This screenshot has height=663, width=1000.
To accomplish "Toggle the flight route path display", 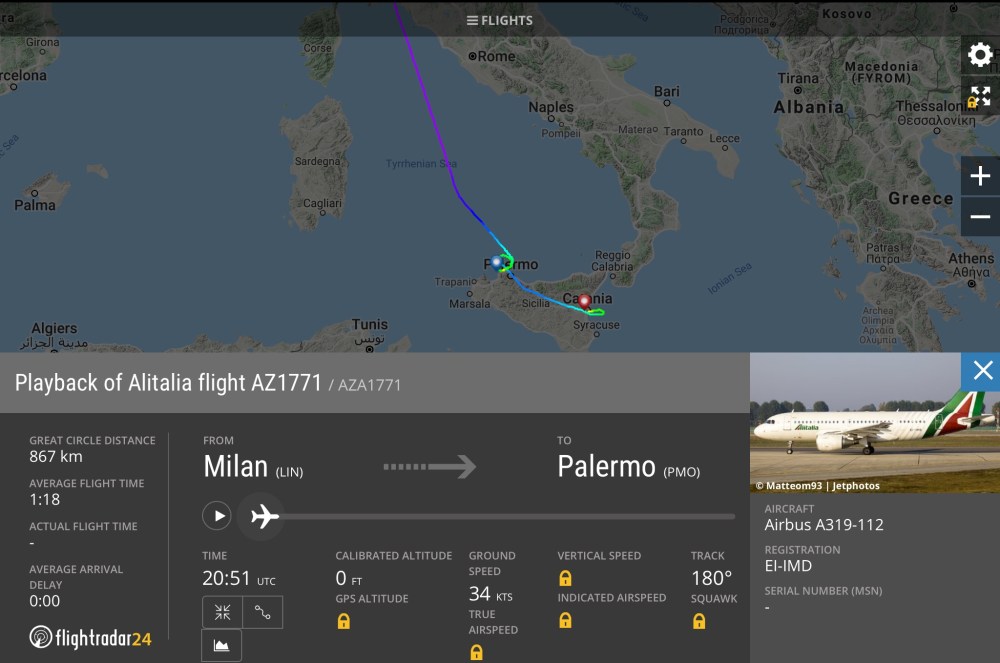I will tap(263, 612).
